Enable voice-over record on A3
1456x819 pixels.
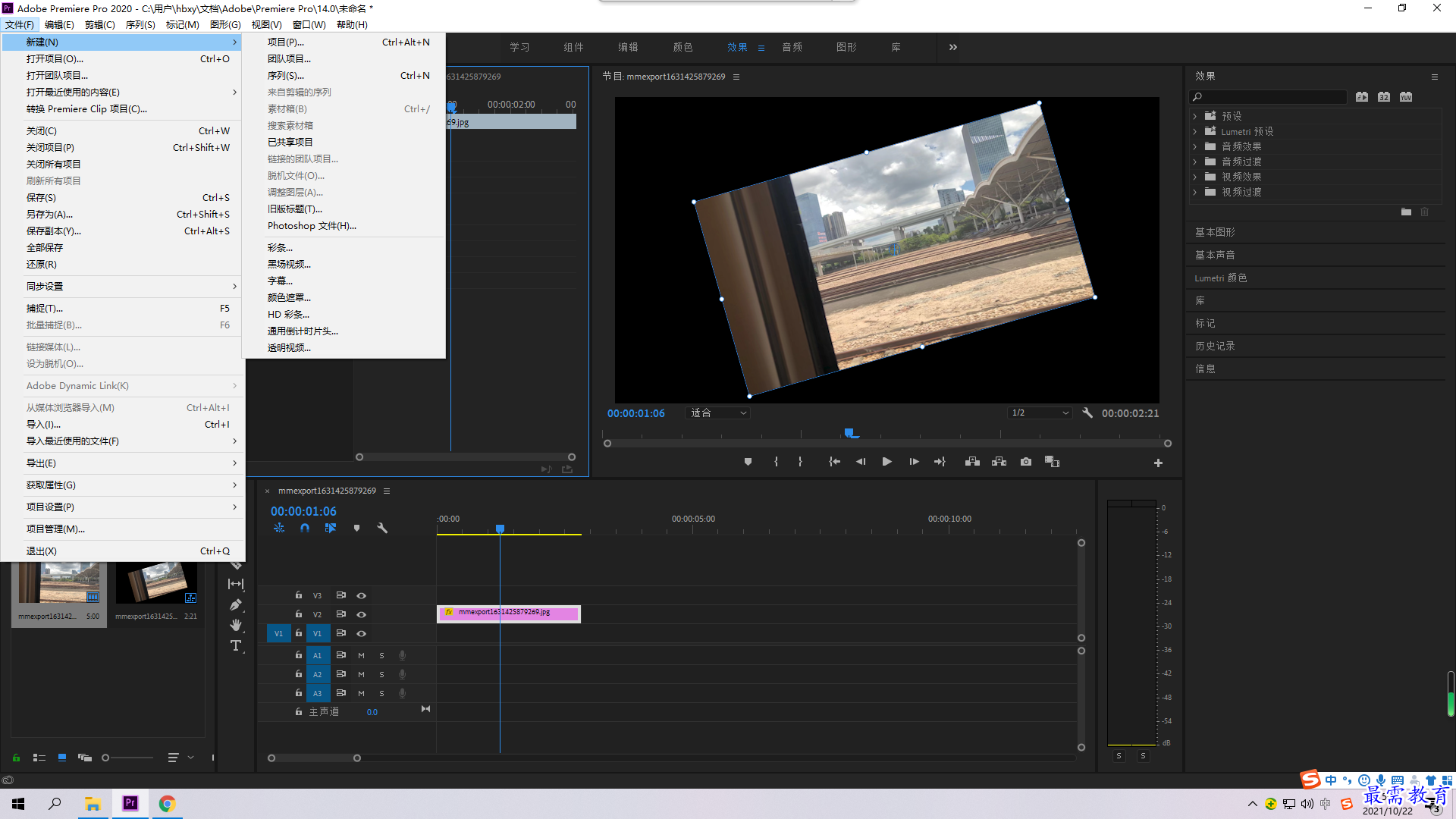coord(403,693)
